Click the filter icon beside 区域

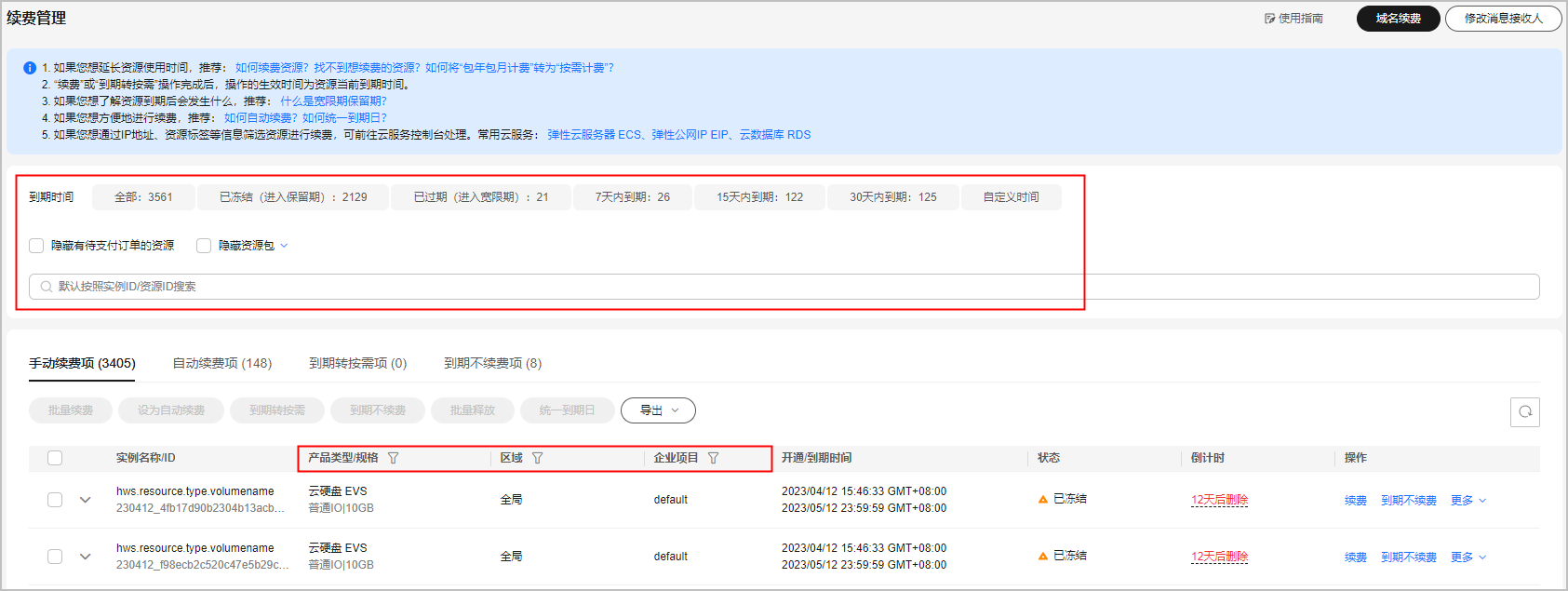pyautogui.click(x=537, y=458)
